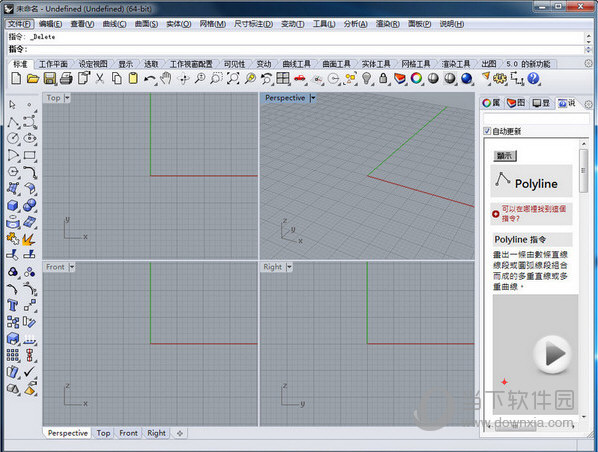Select the Polyline tool in left toolbar
The image size is (598, 452).
click(x=13, y=122)
